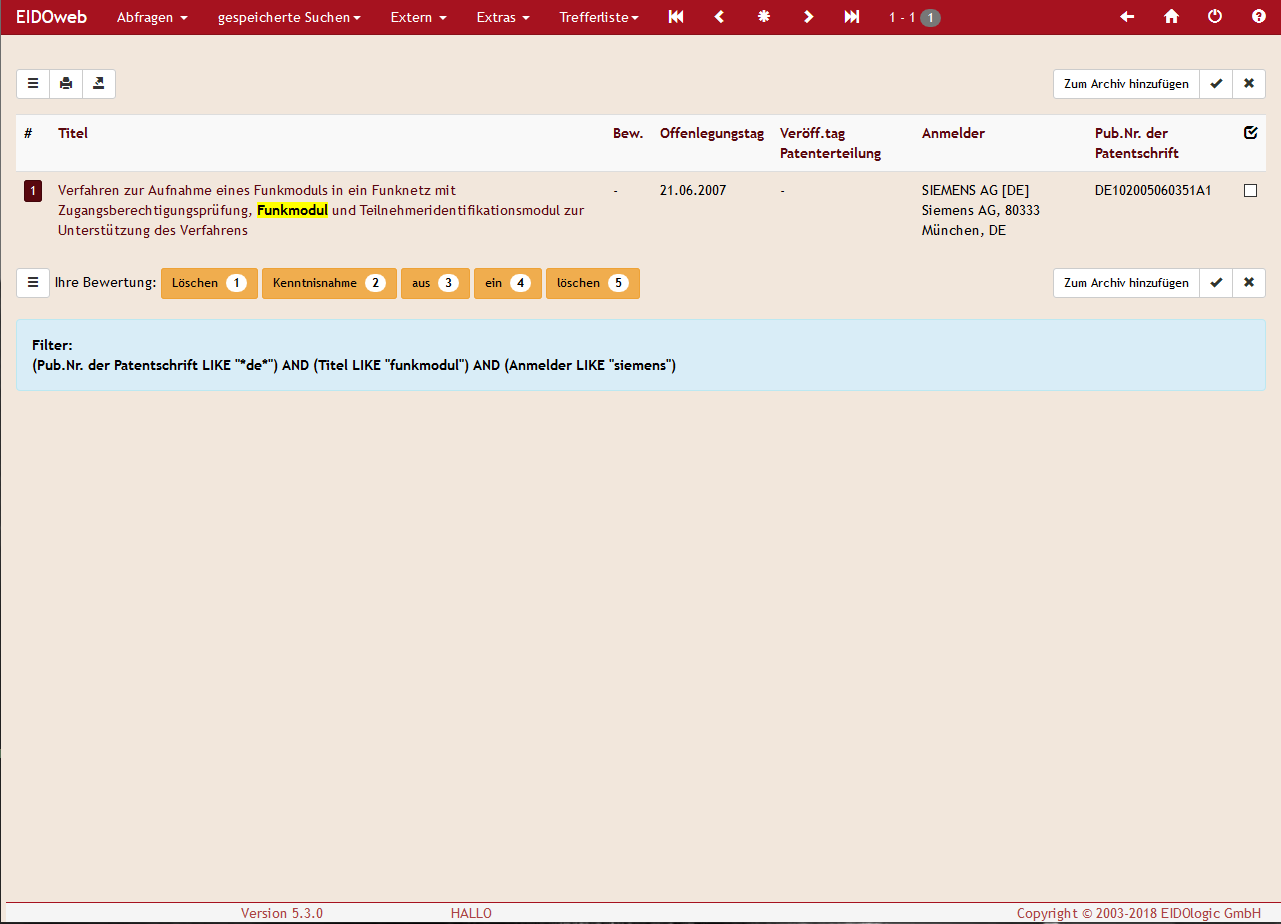Open the help question mark icon
1281x924 pixels.
(1259, 17)
